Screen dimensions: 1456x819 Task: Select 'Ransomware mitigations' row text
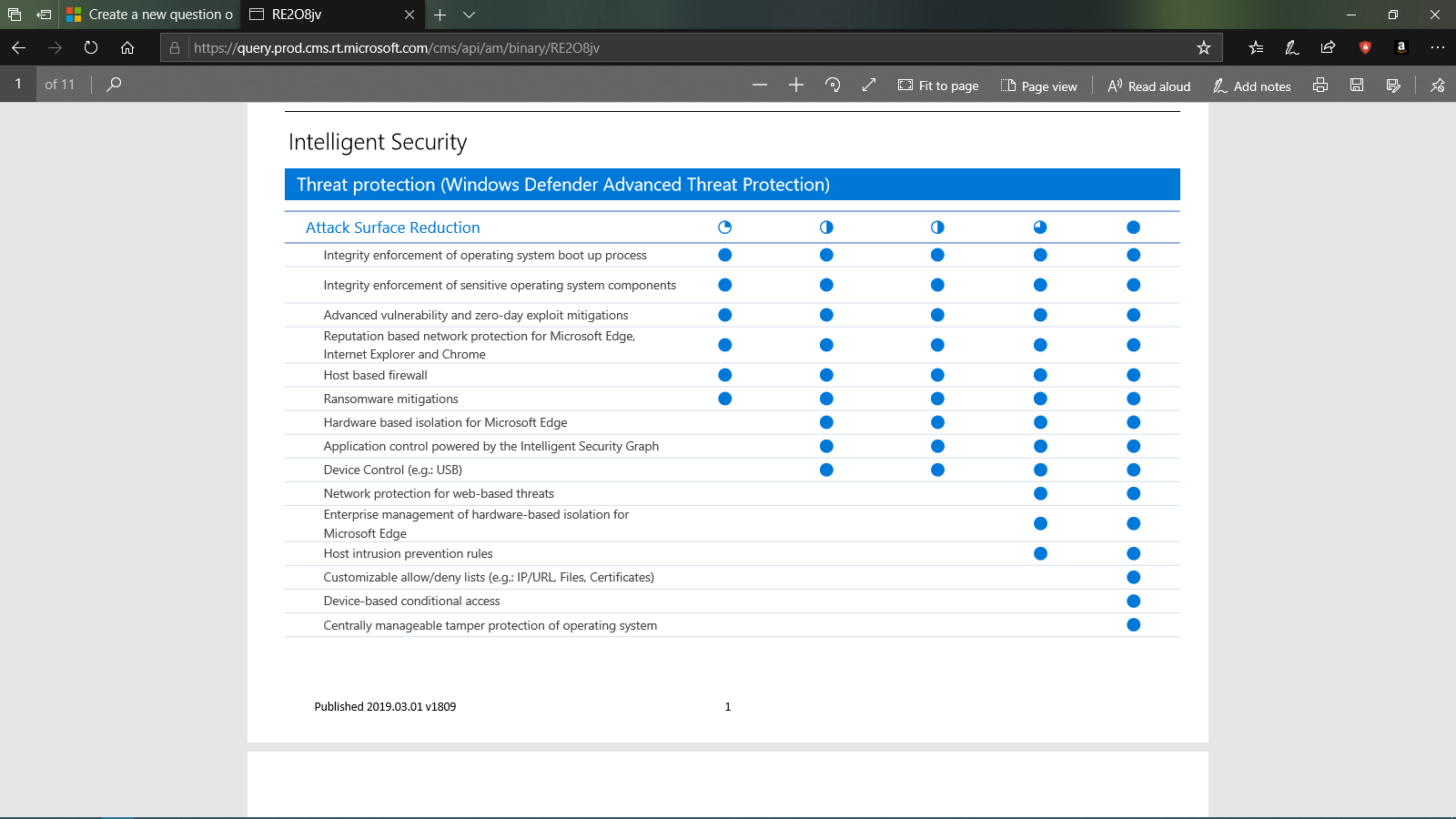390,399
